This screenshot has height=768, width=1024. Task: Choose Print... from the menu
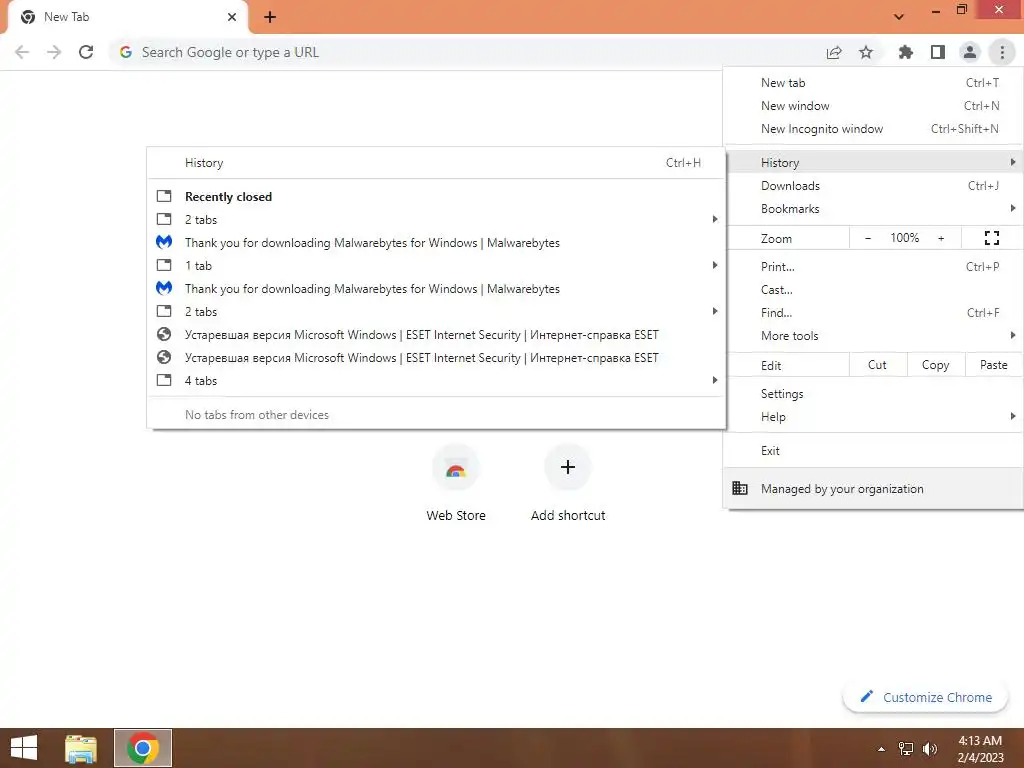coord(873,266)
